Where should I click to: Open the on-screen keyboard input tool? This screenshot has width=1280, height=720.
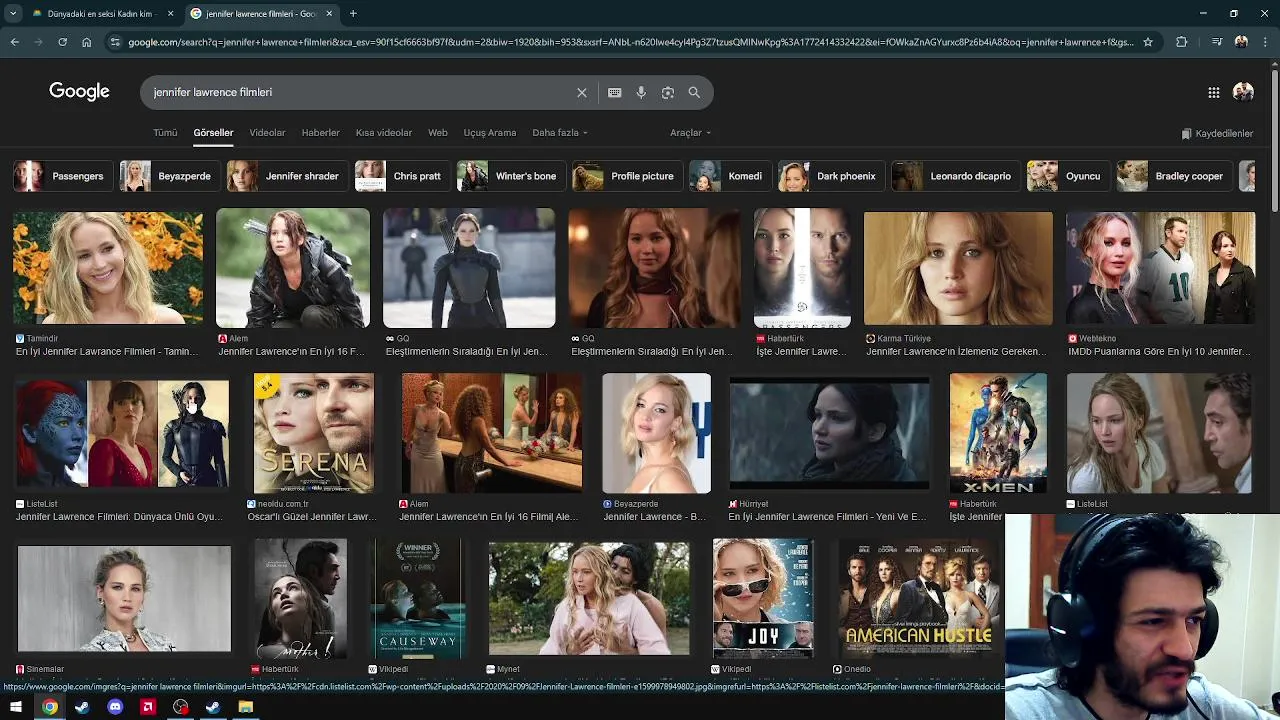(615, 92)
